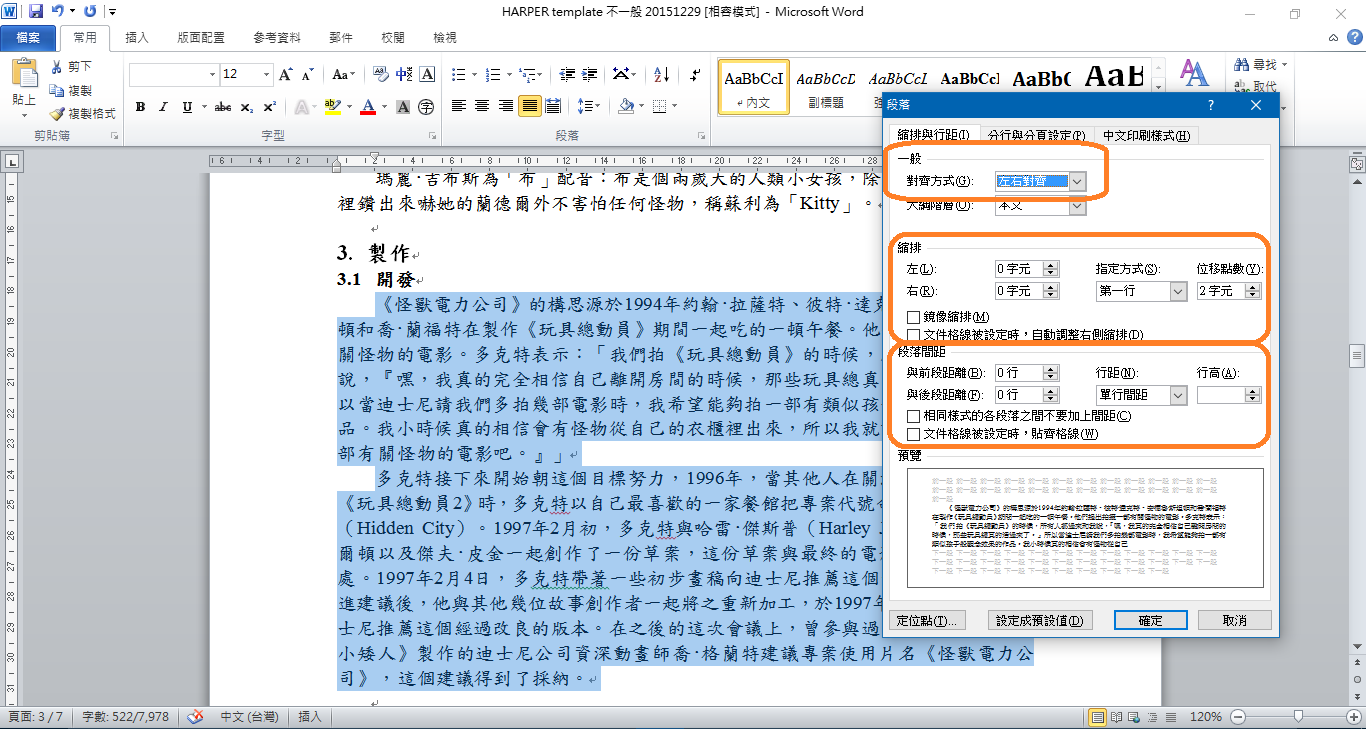Switch to 中文印刷樣式 dialog tab
The width and height of the screenshot is (1366, 729).
[x=1146, y=136]
